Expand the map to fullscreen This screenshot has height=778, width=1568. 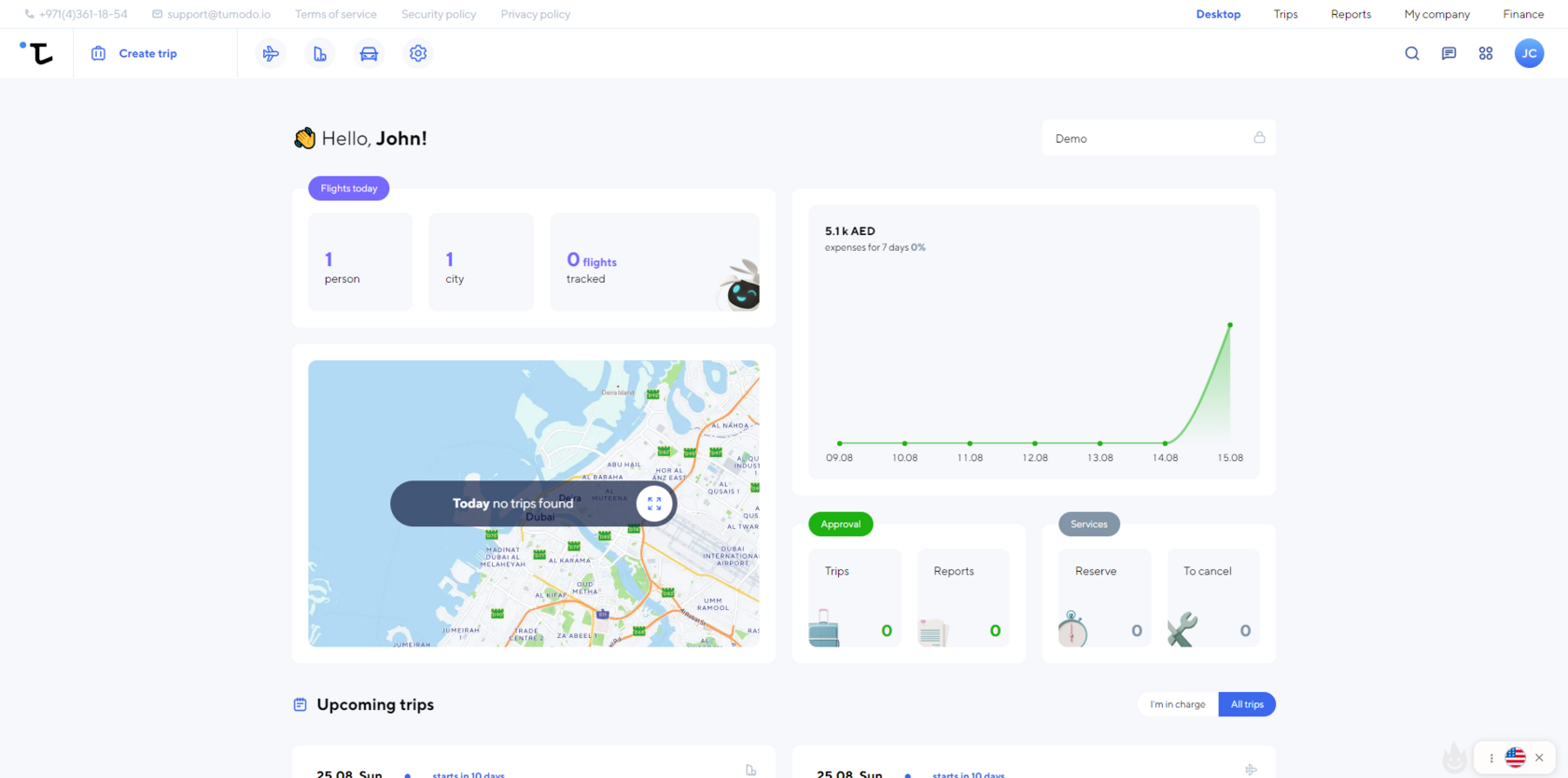[654, 504]
